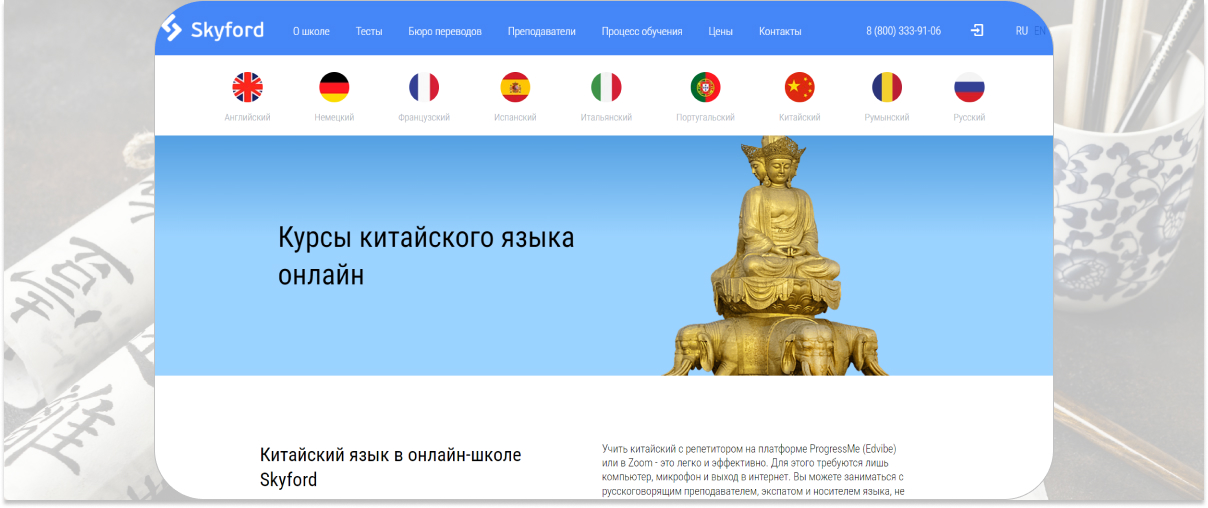Viewport: 1208px width, 508px height.
Task: Select the Portuguese flag icon
Action: pos(705,88)
